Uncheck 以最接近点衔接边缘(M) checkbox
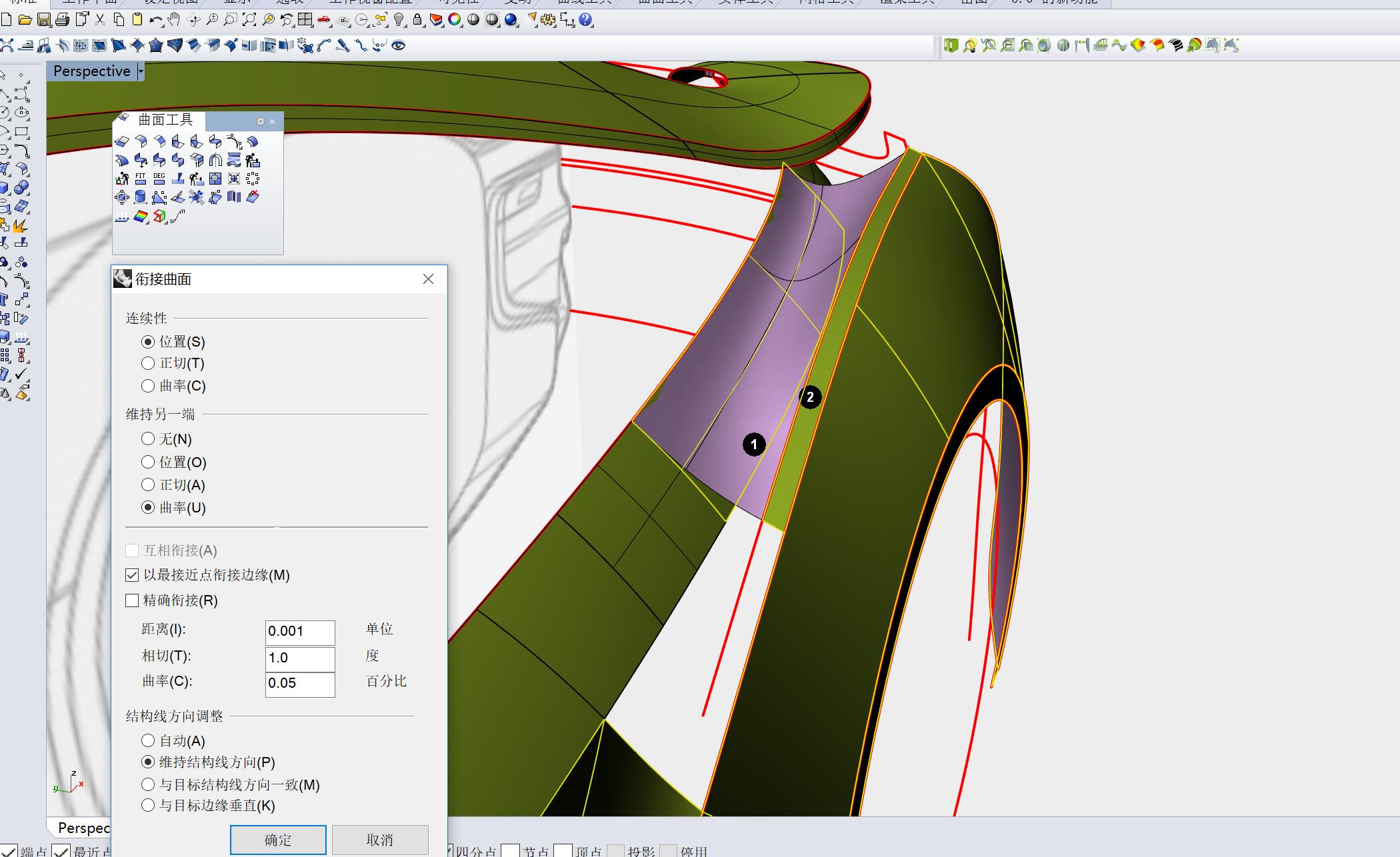Image resolution: width=1400 pixels, height=857 pixels. [132, 575]
